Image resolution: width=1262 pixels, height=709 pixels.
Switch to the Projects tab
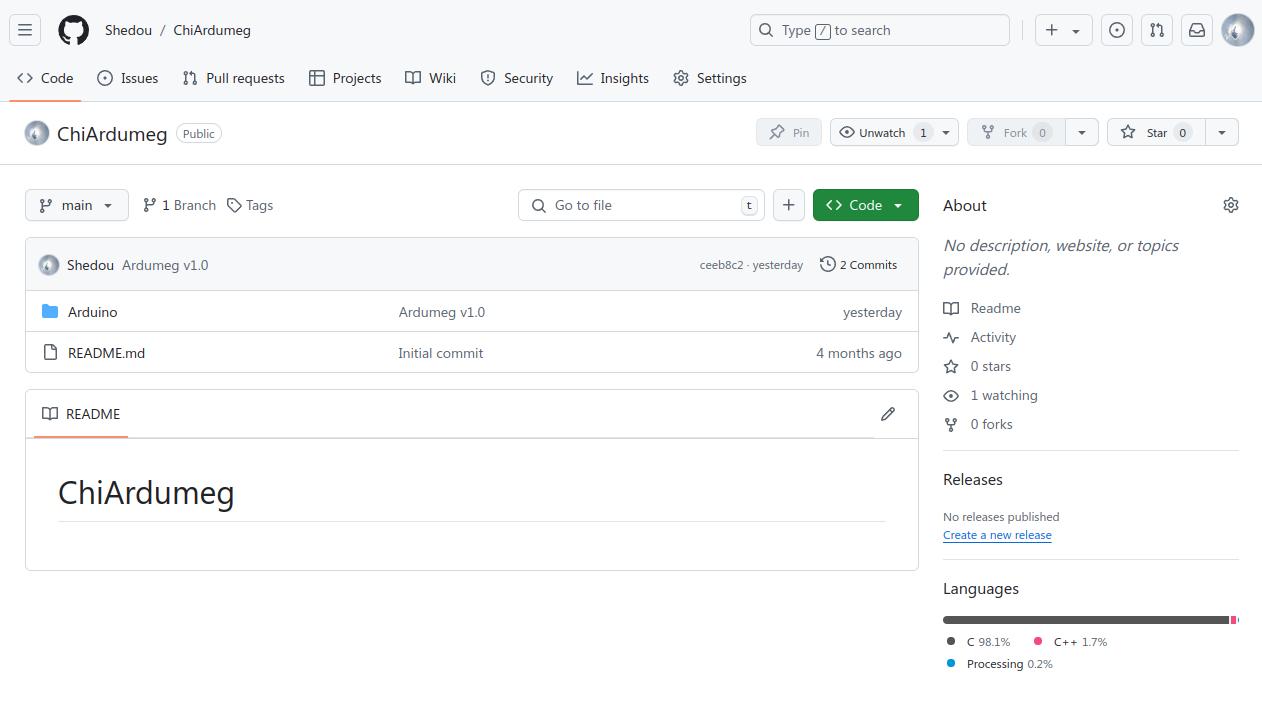(x=345, y=78)
